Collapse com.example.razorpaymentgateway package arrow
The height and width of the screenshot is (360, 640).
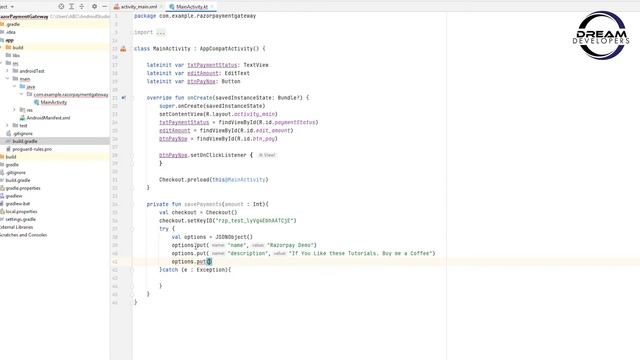click(22, 94)
